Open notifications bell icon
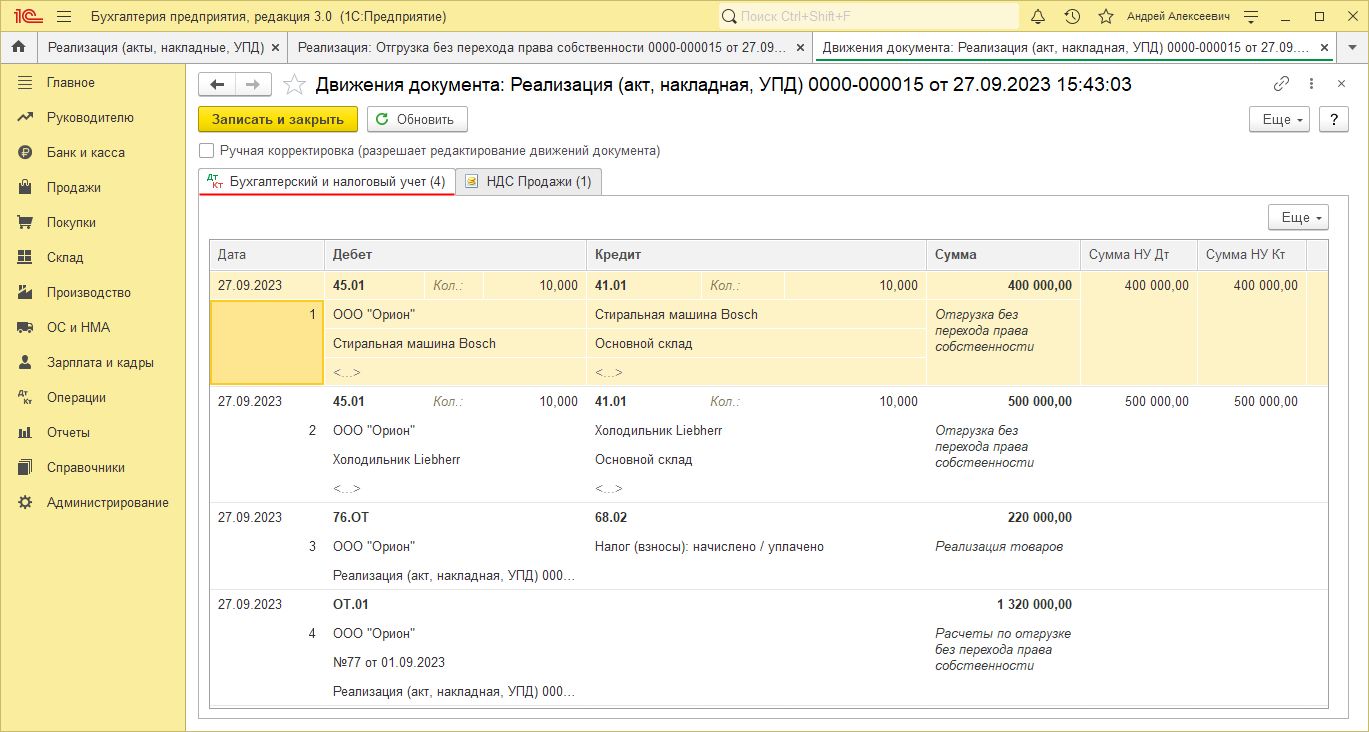 tap(1038, 17)
